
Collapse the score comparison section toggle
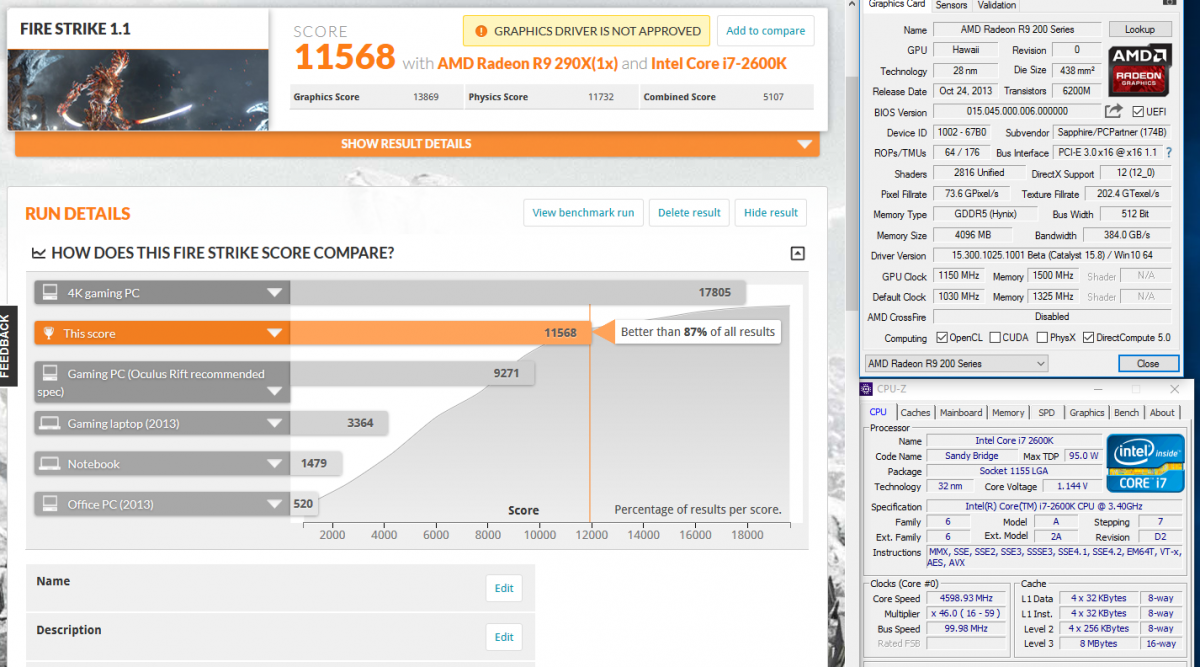click(797, 253)
